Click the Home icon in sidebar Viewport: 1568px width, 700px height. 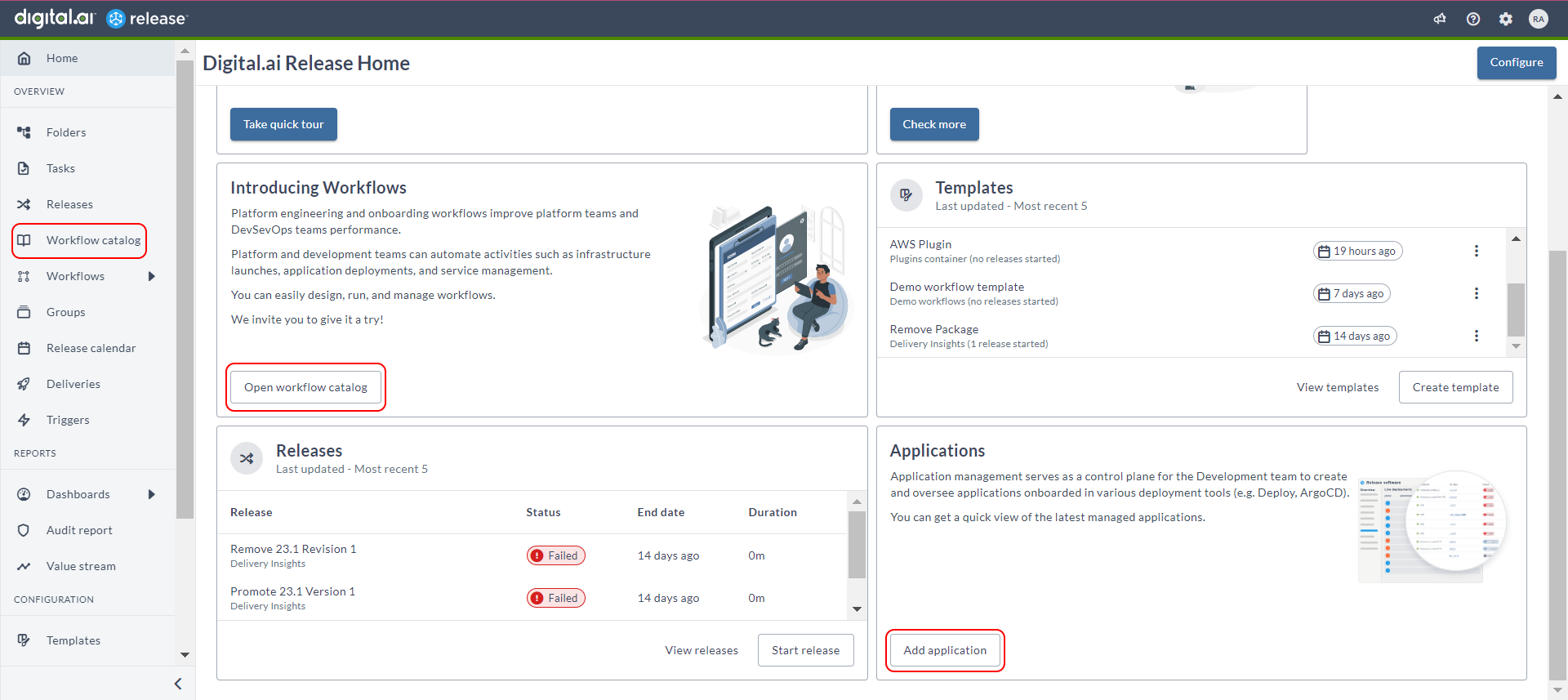click(24, 58)
